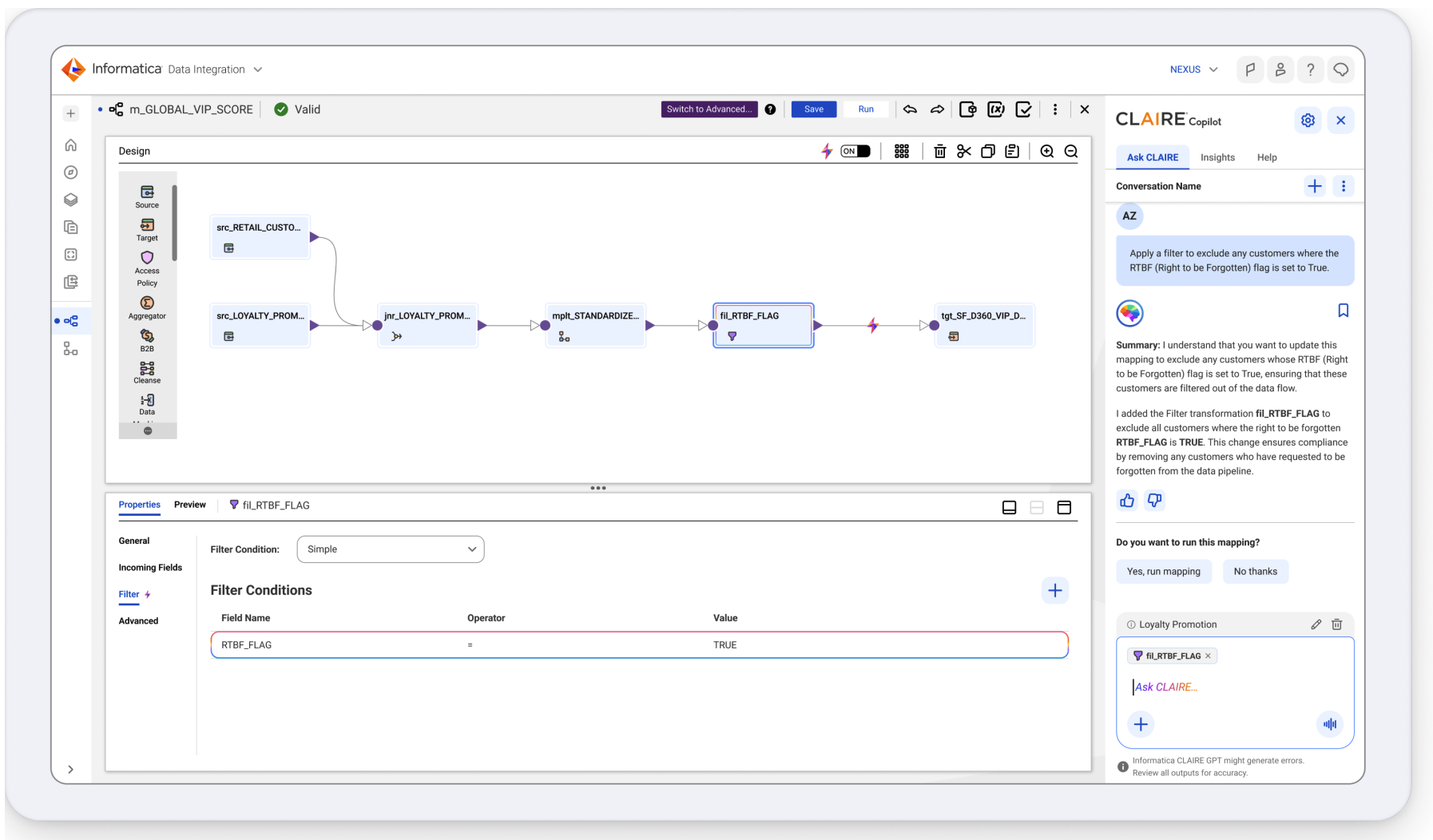This screenshot has height=840, width=1433.
Task: Cut selection using scissors icon
Action: click(x=964, y=151)
